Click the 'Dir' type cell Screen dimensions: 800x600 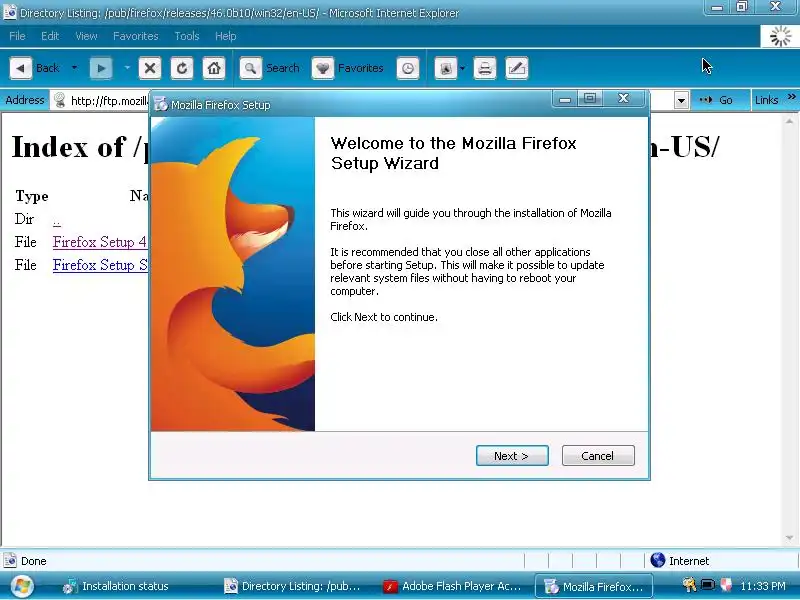(x=24, y=219)
